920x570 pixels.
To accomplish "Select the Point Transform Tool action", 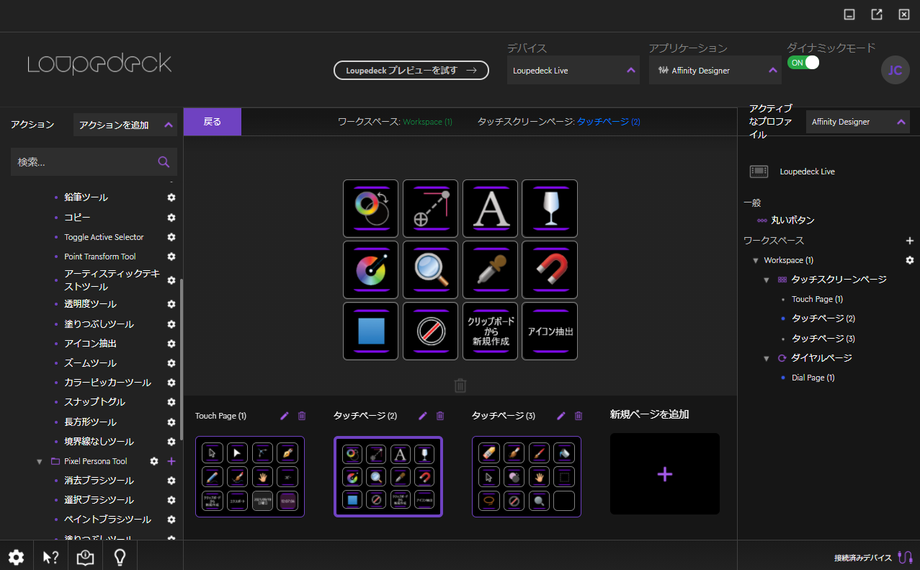I will pos(100,257).
